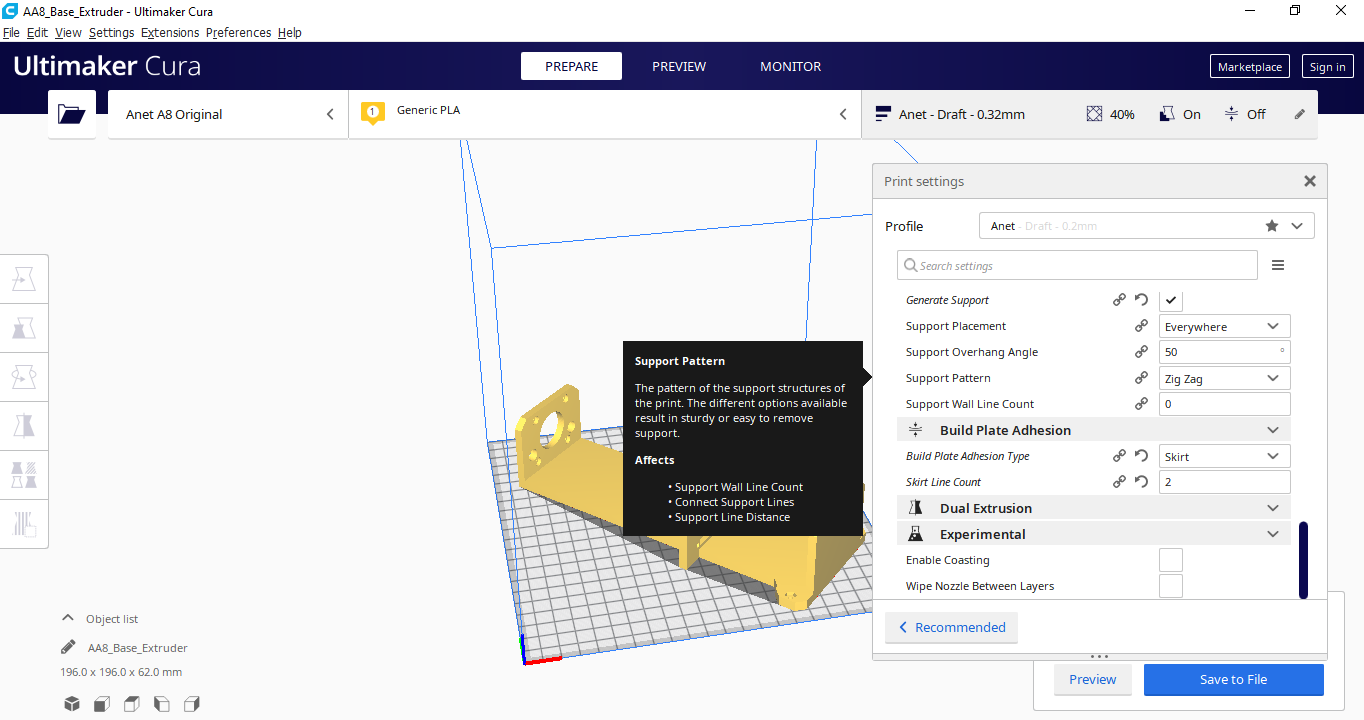1364x720 pixels.
Task: Select the Support Blocker tool
Action: point(24,524)
